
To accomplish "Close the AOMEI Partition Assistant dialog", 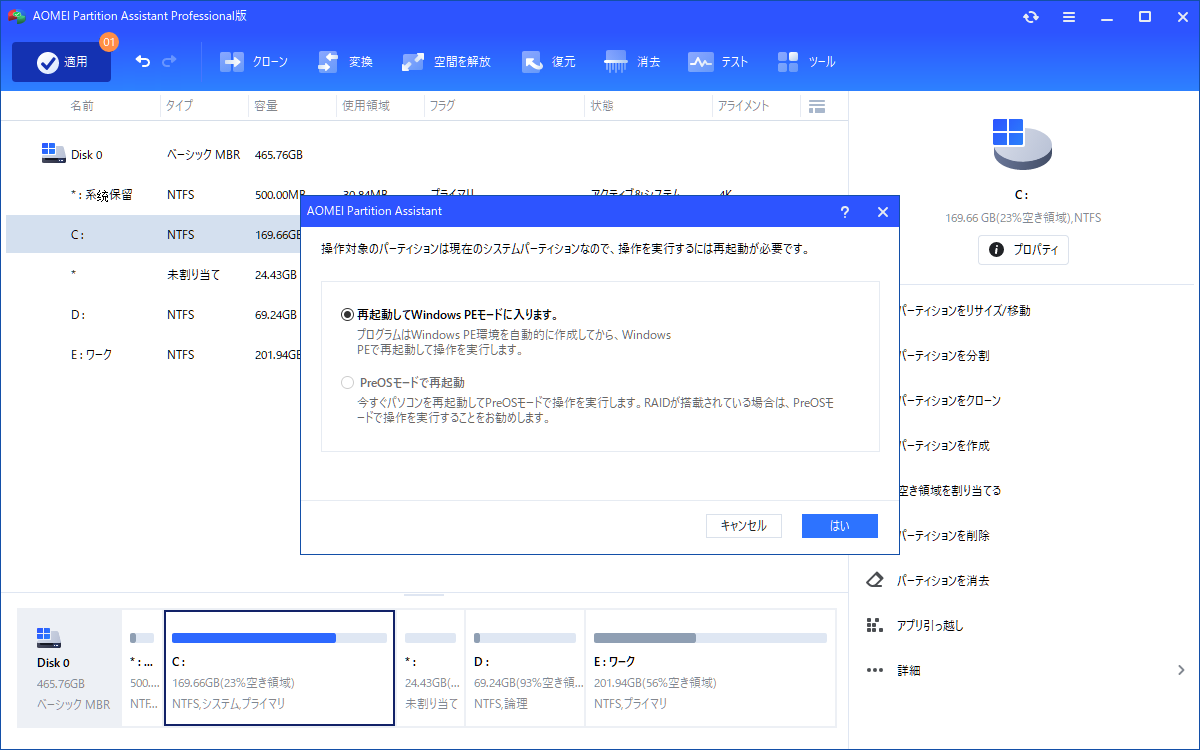I will click(x=882, y=212).
